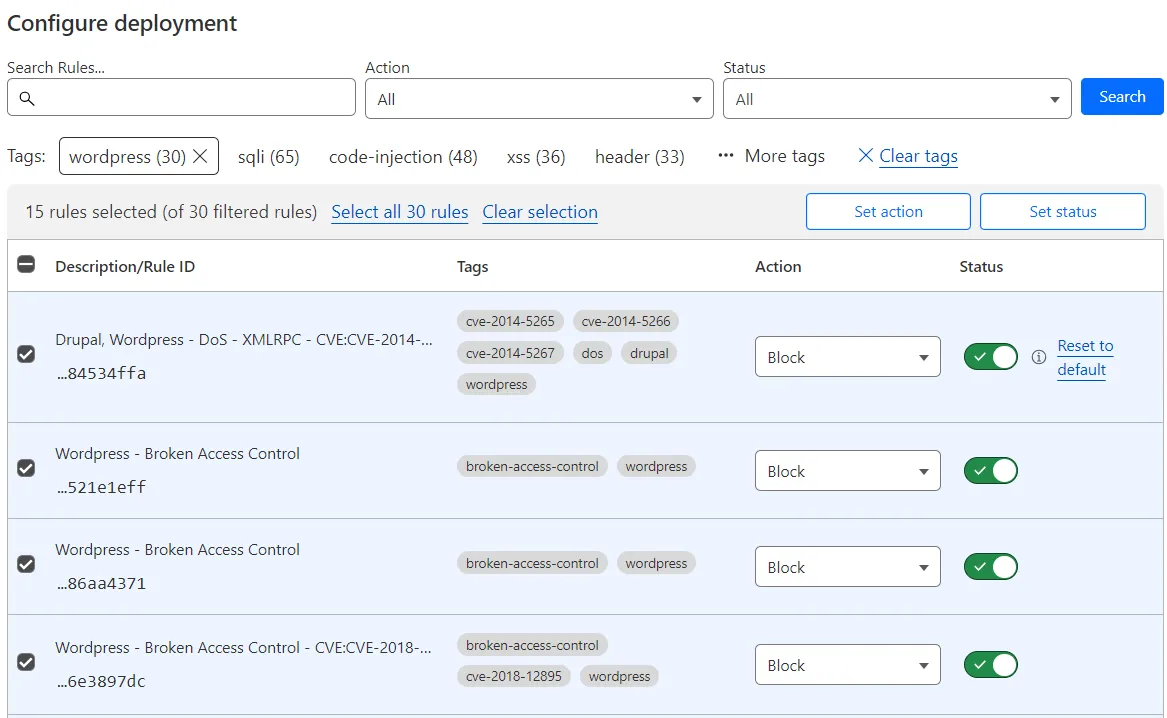Open the action dropdown for rule ...6e3897dc
This screenshot has width=1167, height=718.
point(847,664)
